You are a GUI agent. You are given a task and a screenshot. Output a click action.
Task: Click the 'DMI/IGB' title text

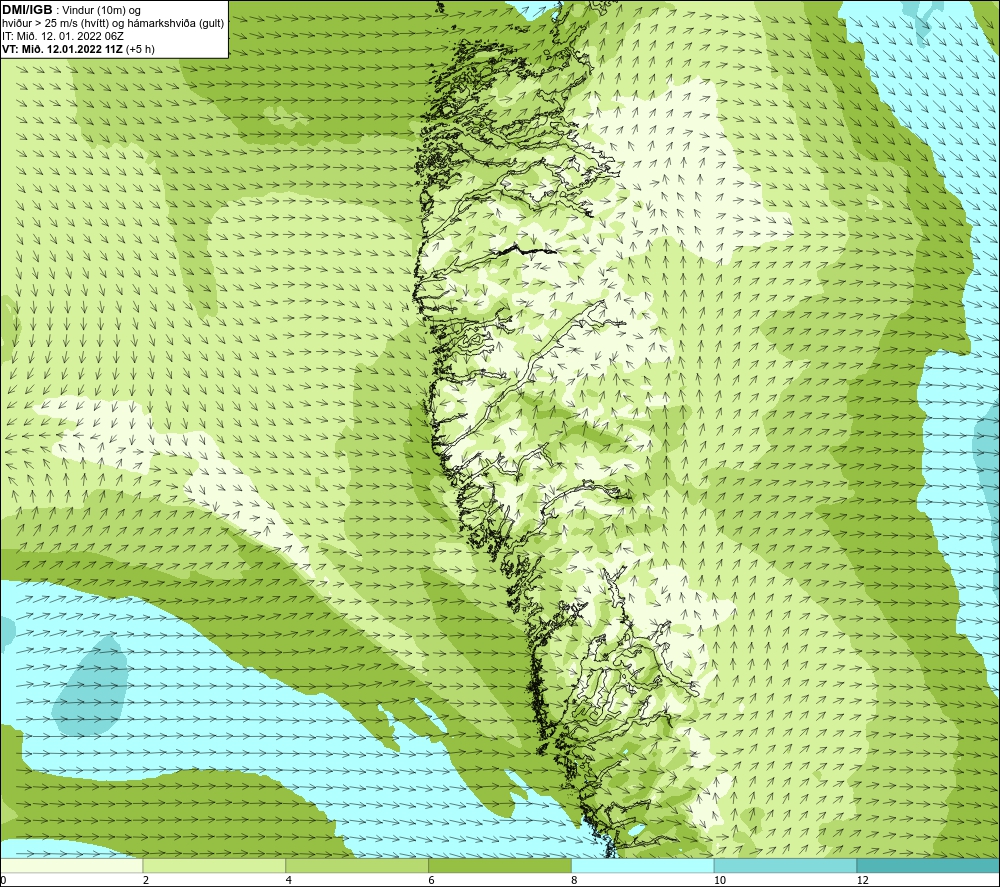coord(27,10)
